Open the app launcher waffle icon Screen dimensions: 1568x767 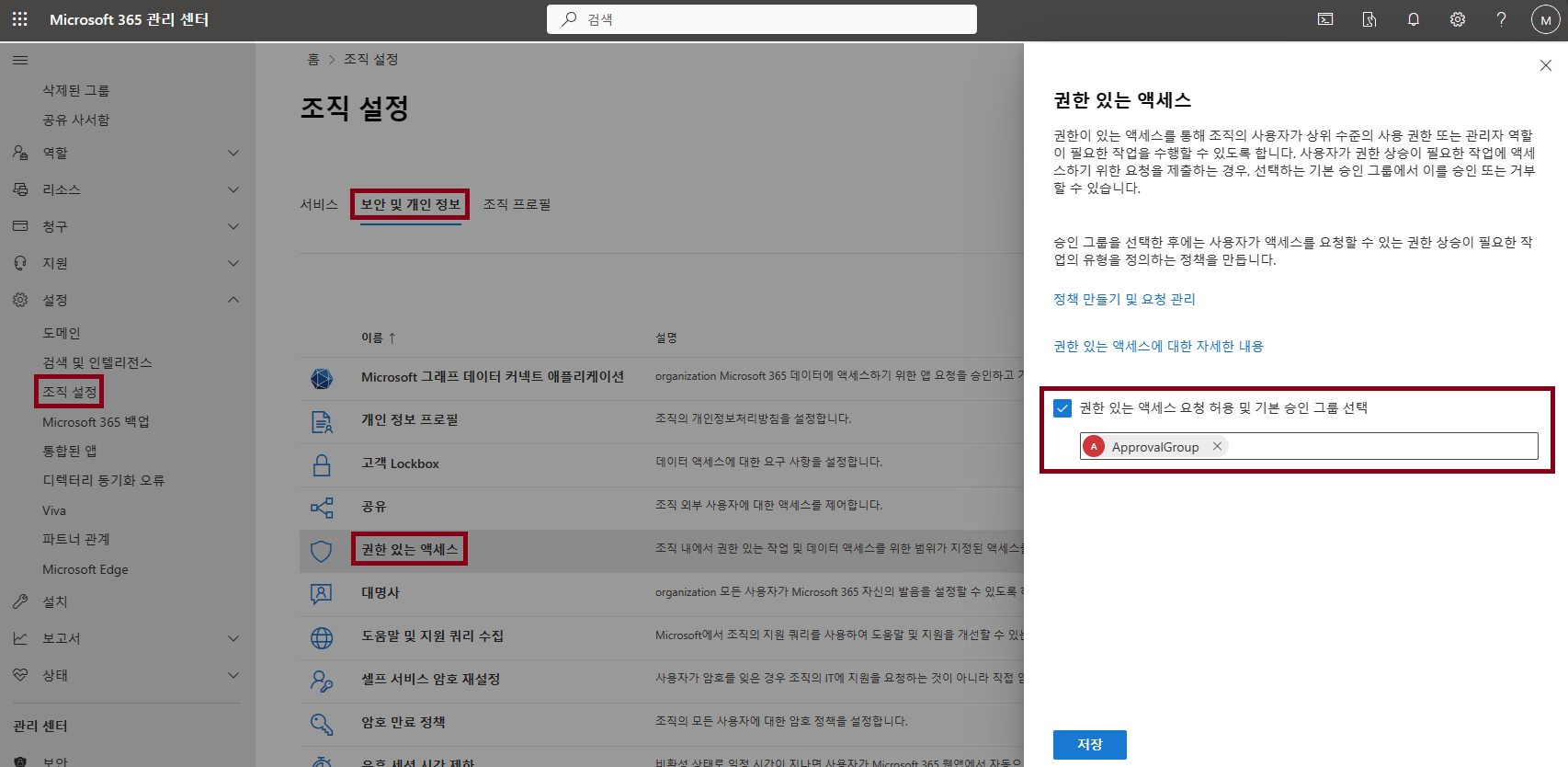[x=20, y=19]
